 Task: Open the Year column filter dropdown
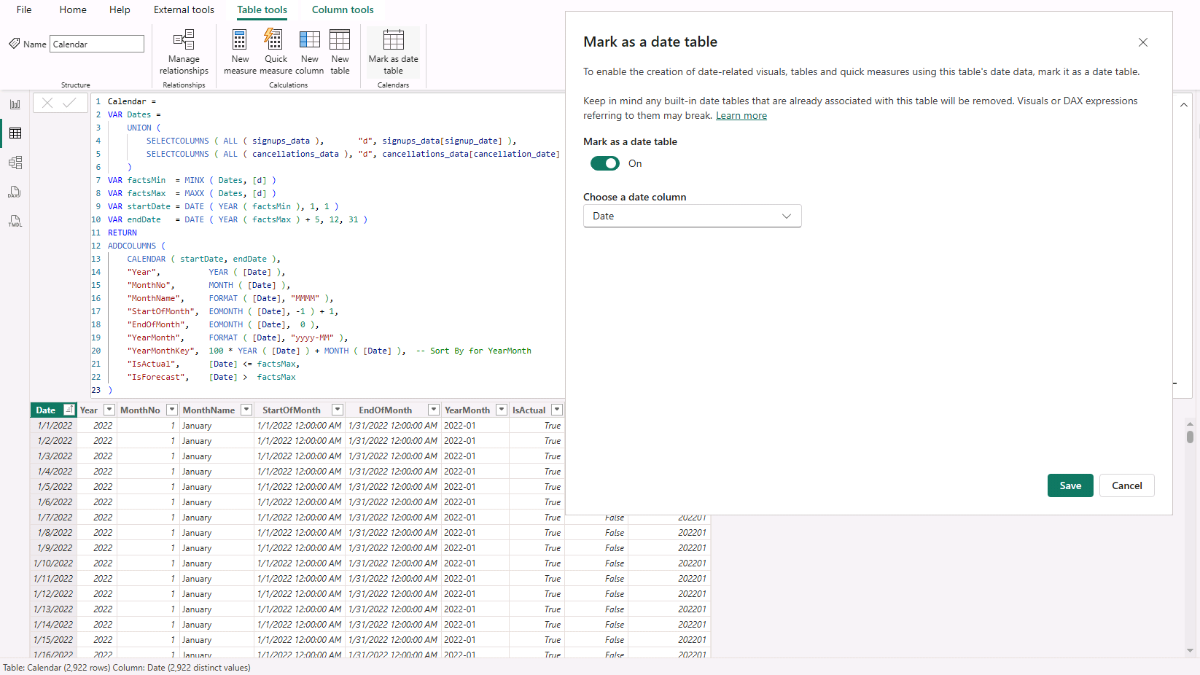(108, 410)
